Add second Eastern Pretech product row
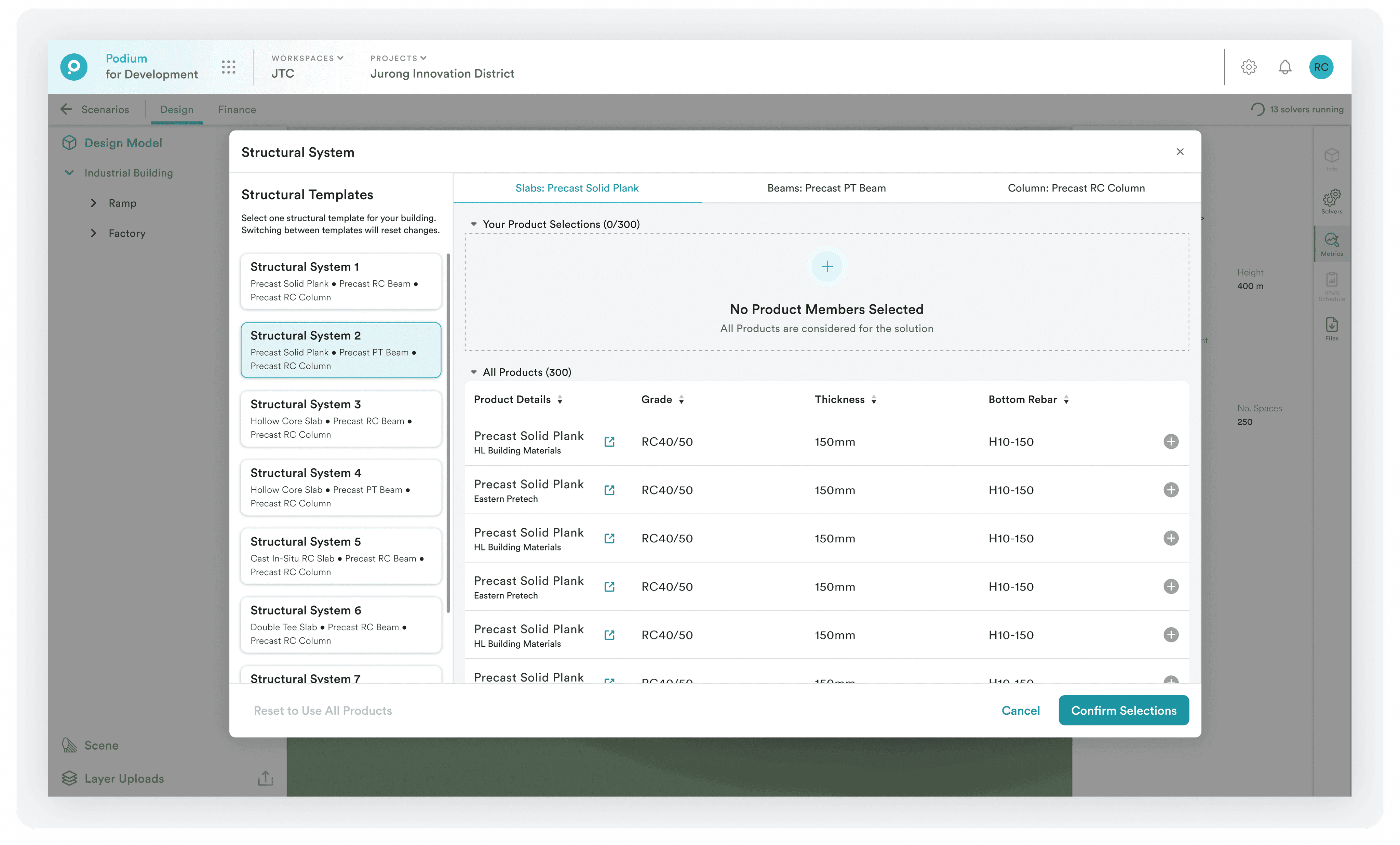 [x=1170, y=586]
